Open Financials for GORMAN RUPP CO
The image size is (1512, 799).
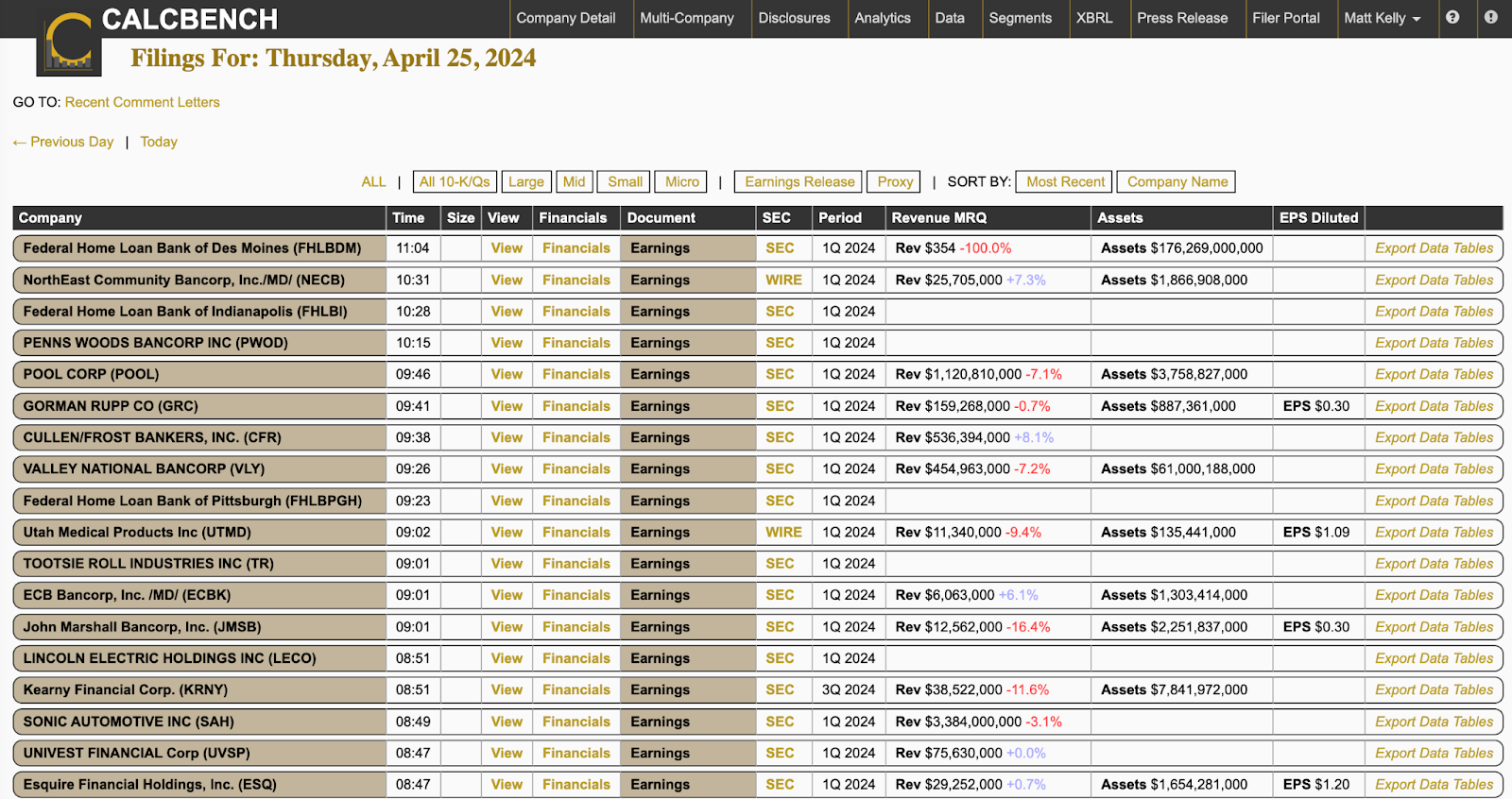pyautogui.click(x=576, y=406)
